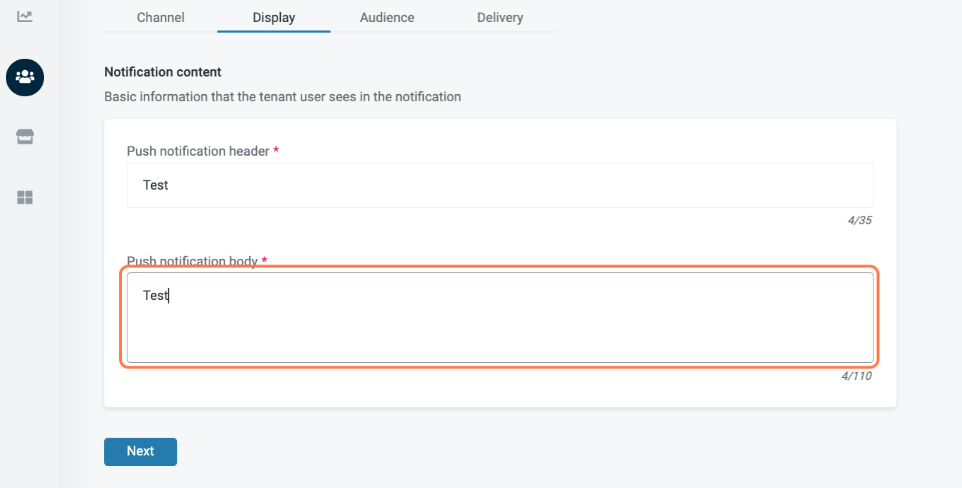Click the word Test in header field
Viewport: 962px width, 488px height.
click(x=155, y=185)
